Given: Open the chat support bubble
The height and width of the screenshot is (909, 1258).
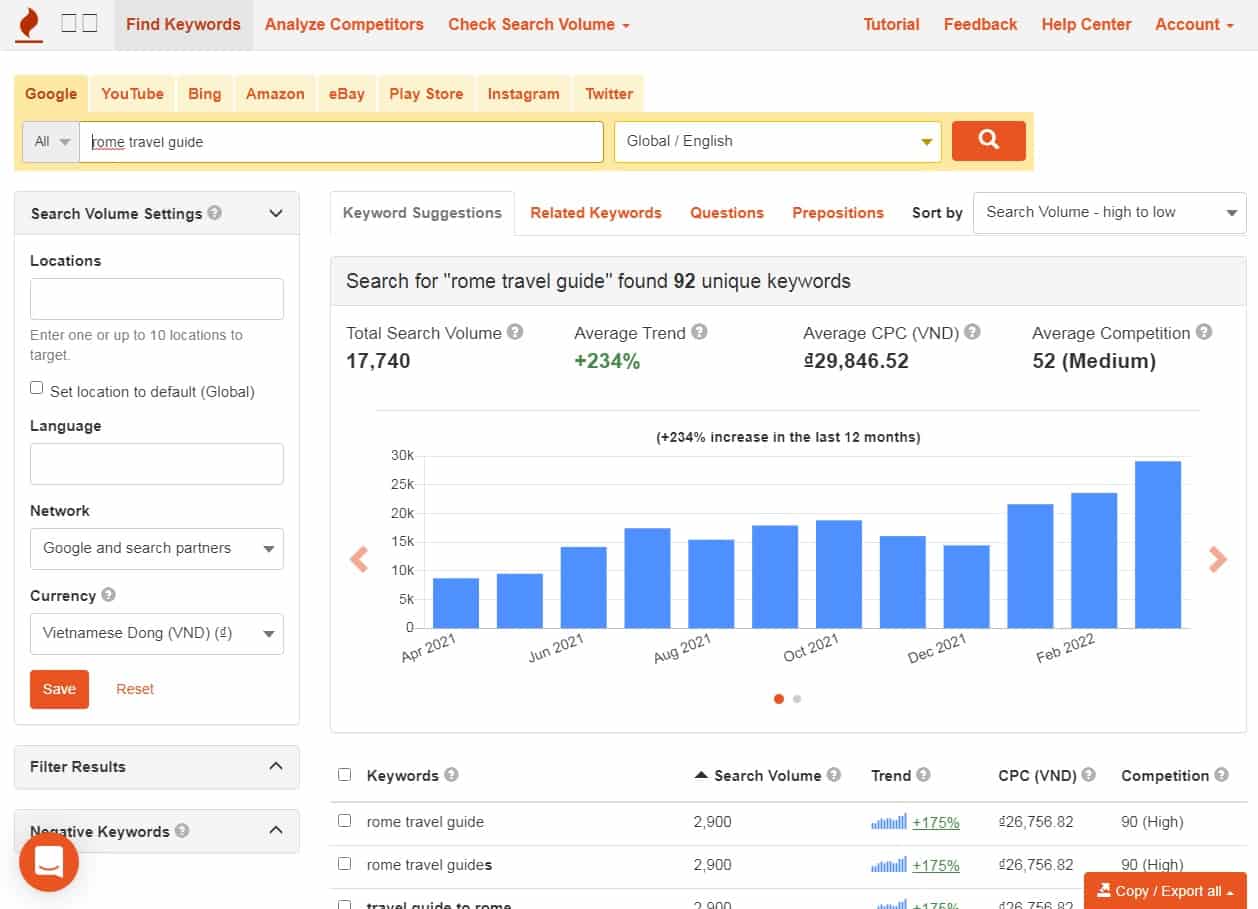Looking at the screenshot, I should 49,861.
